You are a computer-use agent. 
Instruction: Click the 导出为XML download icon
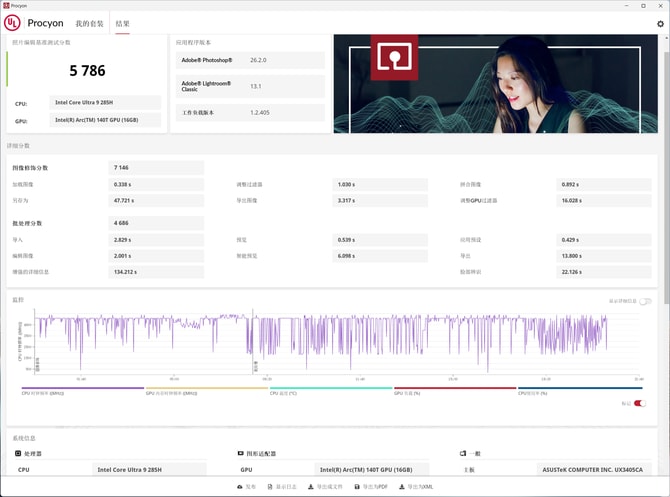[402, 486]
